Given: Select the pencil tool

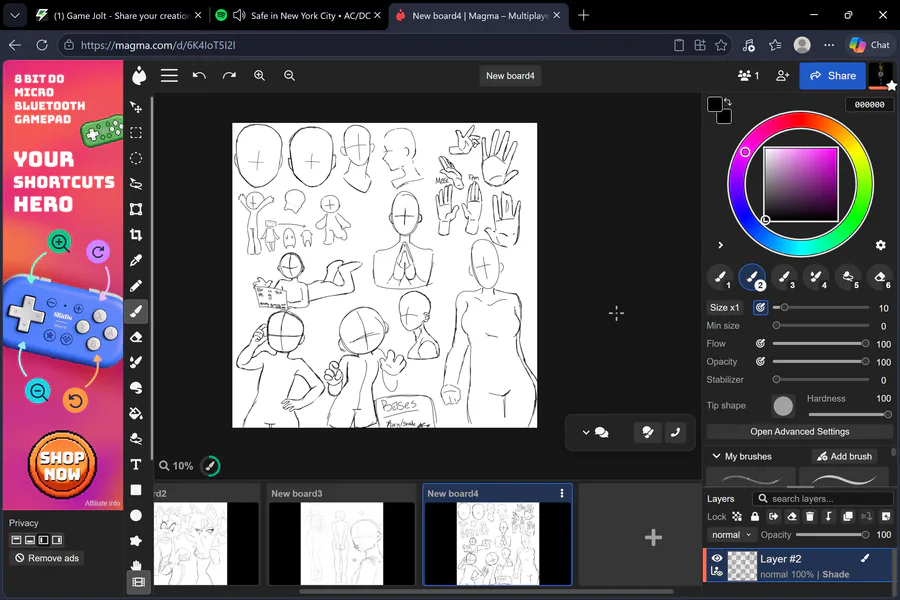Looking at the screenshot, I should coord(136,286).
